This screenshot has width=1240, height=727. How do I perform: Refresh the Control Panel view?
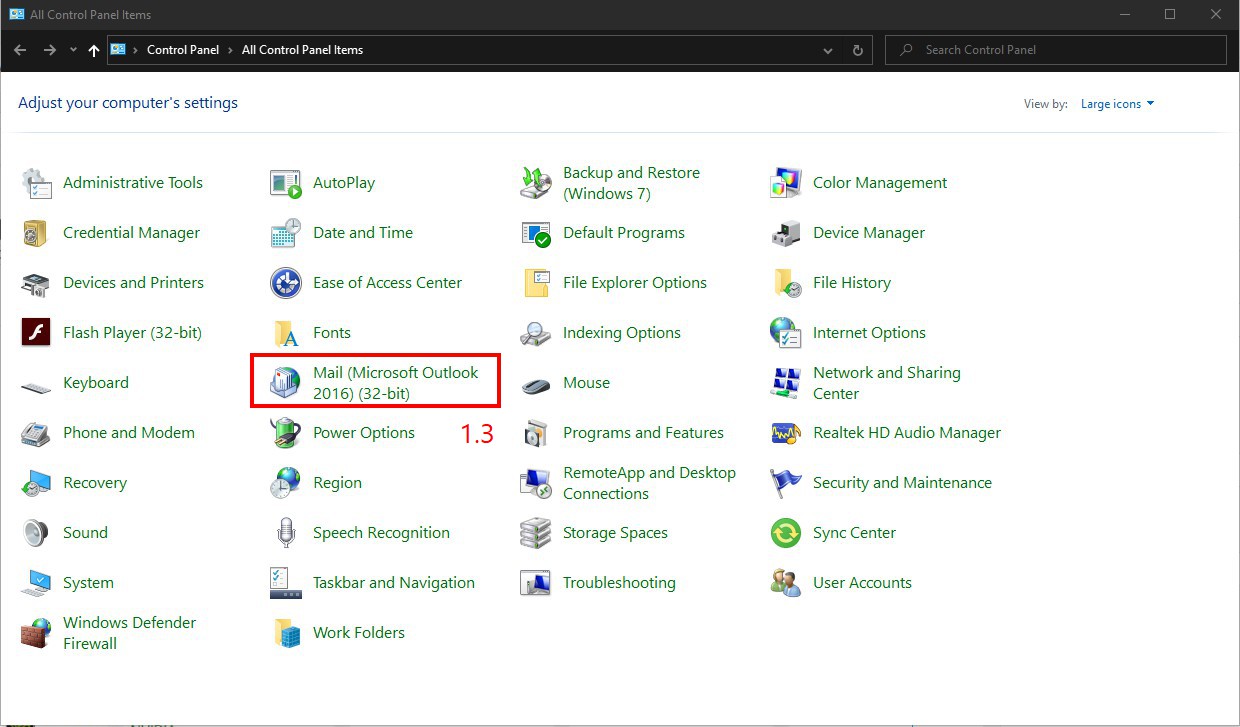point(858,50)
